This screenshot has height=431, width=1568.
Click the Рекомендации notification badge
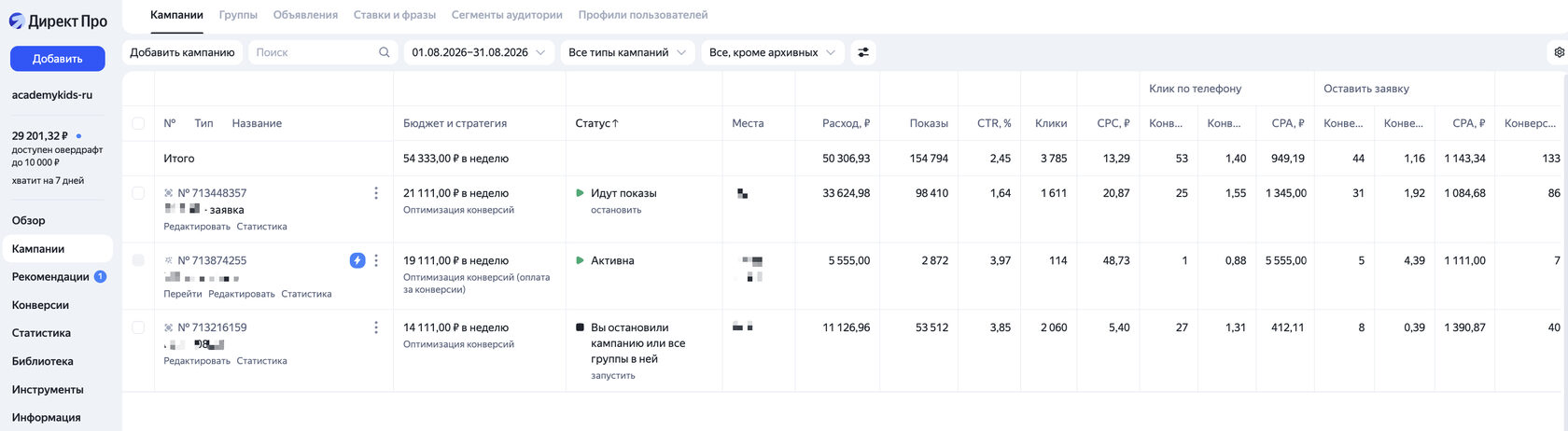[101, 277]
